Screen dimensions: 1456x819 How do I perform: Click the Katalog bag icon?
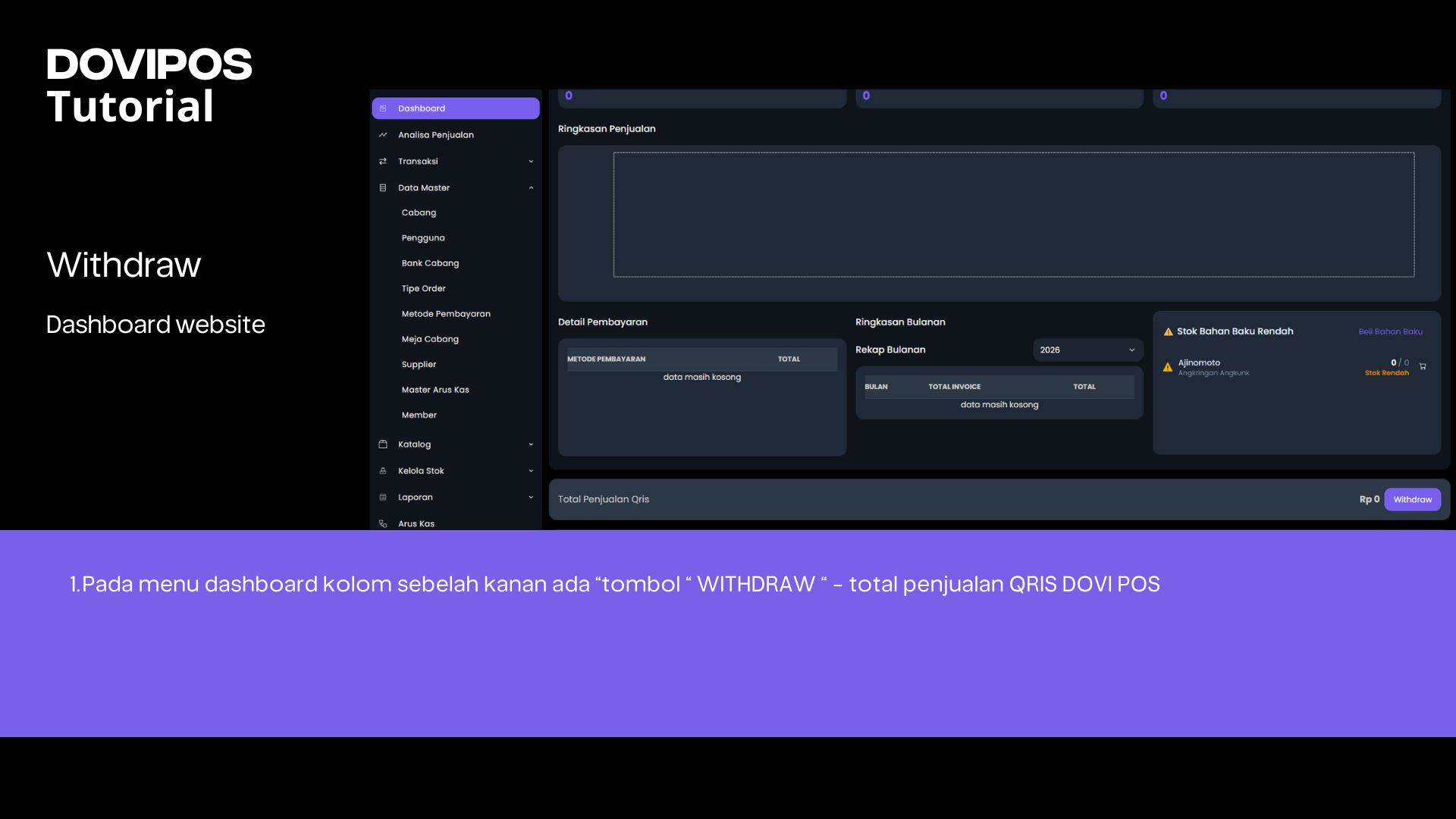point(383,444)
